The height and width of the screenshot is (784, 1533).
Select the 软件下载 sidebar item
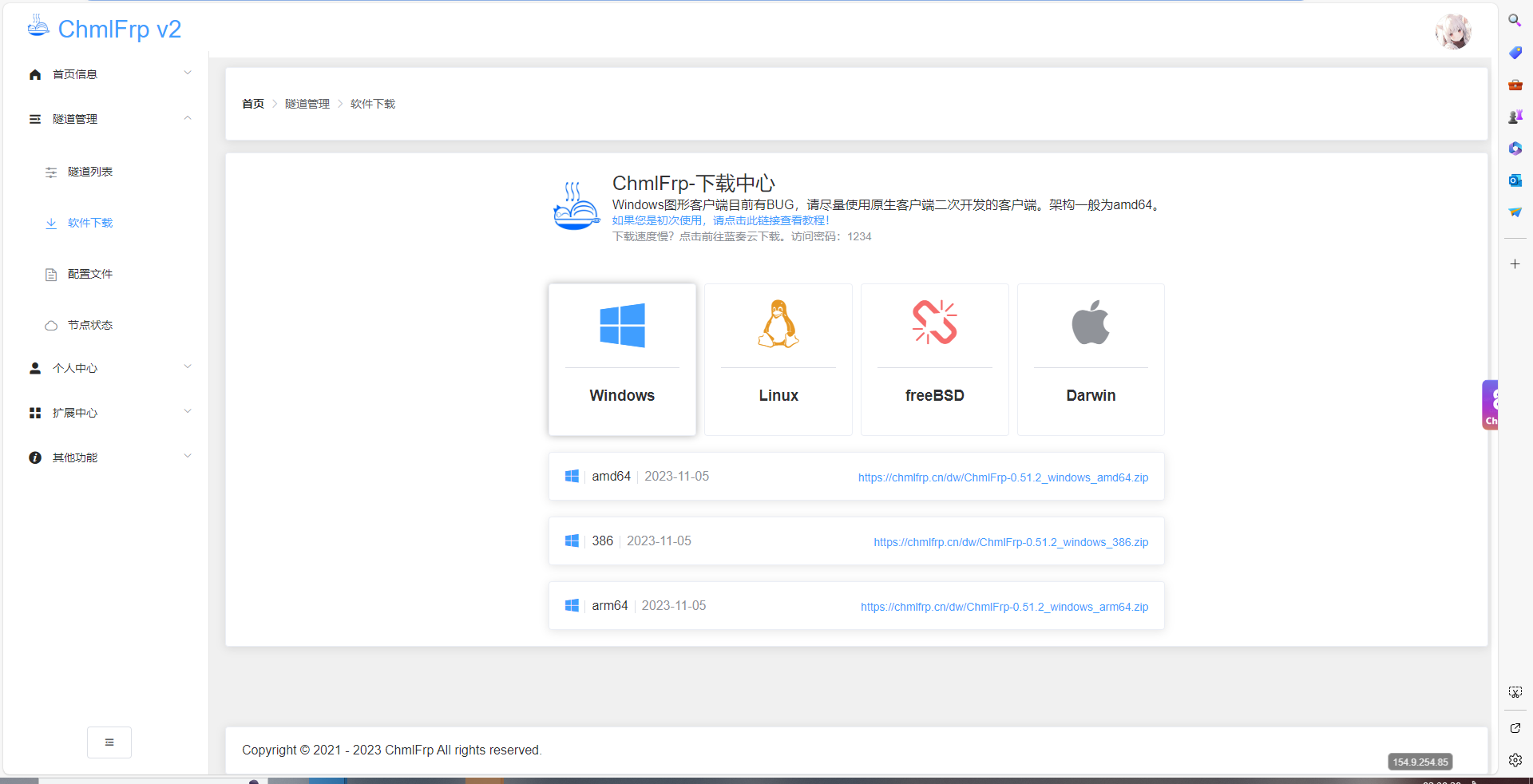pos(90,223)
